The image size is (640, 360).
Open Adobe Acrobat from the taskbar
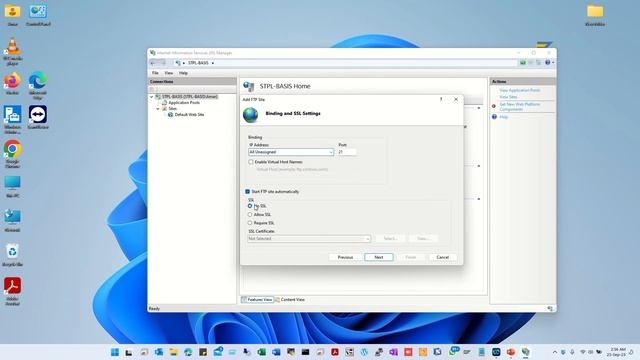(335, 352)
